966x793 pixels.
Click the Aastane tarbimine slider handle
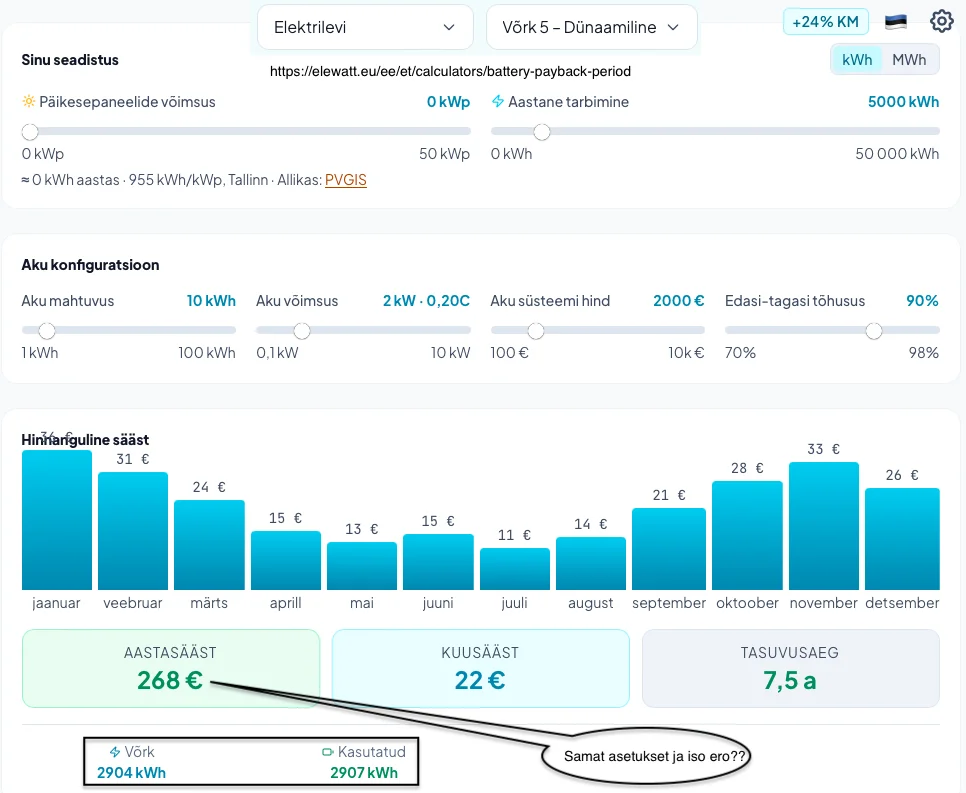[x=542, y=131]
